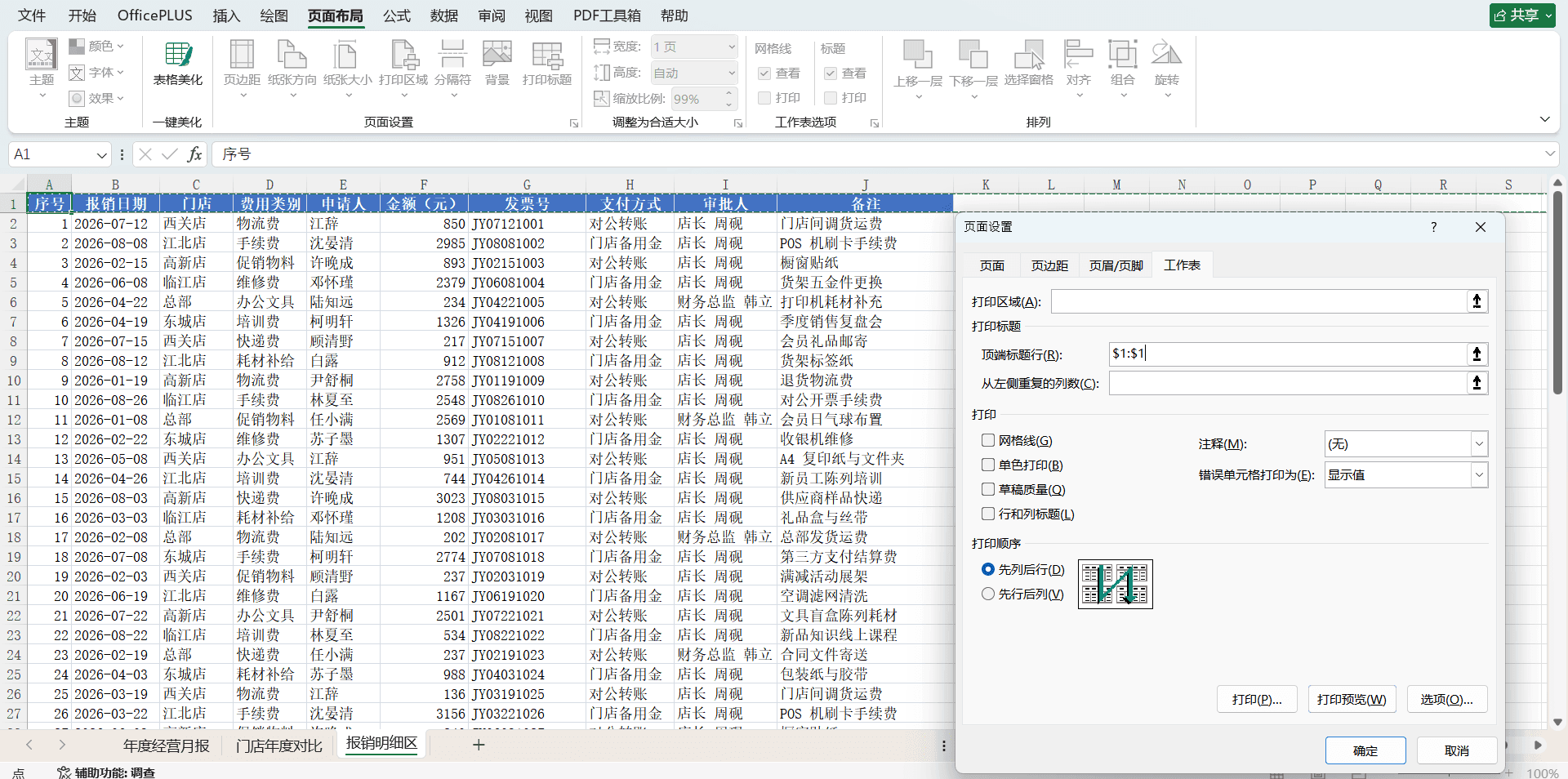The image size is (1568, 779).
Task: Open 错误单元格打印为 dropdown
Action: click(x=1479, y=474)
